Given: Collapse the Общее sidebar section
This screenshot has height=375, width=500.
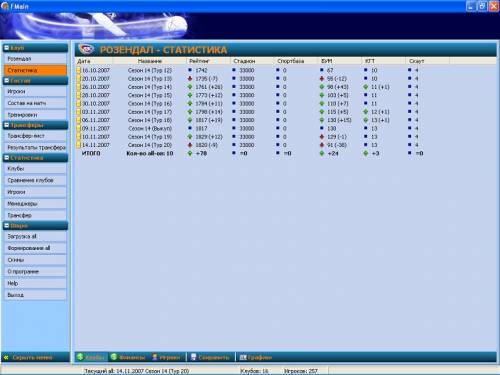Looking at the screenshot, I should click(6, 225).
